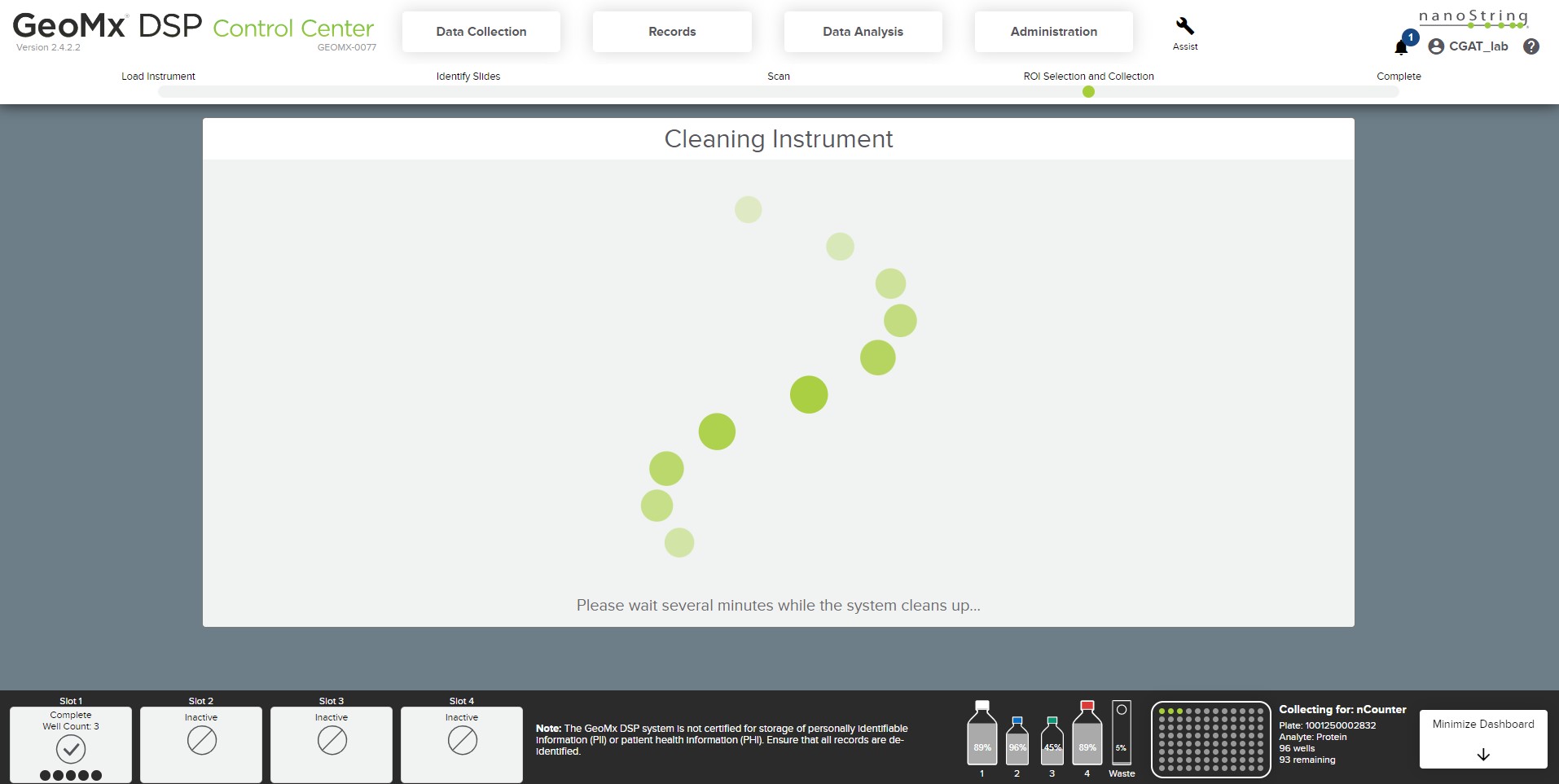This screenshot has width=1559, height=784.
Task: Click the Complete step label
Action: (1399, 77)
